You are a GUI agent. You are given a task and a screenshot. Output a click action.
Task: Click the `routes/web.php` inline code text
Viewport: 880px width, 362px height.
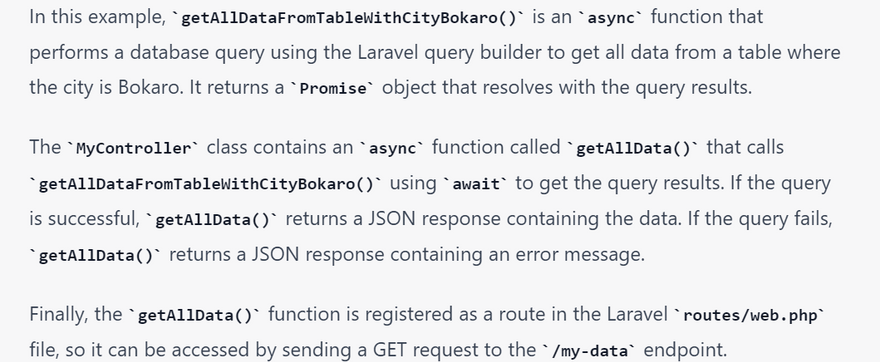coord(750,315)
